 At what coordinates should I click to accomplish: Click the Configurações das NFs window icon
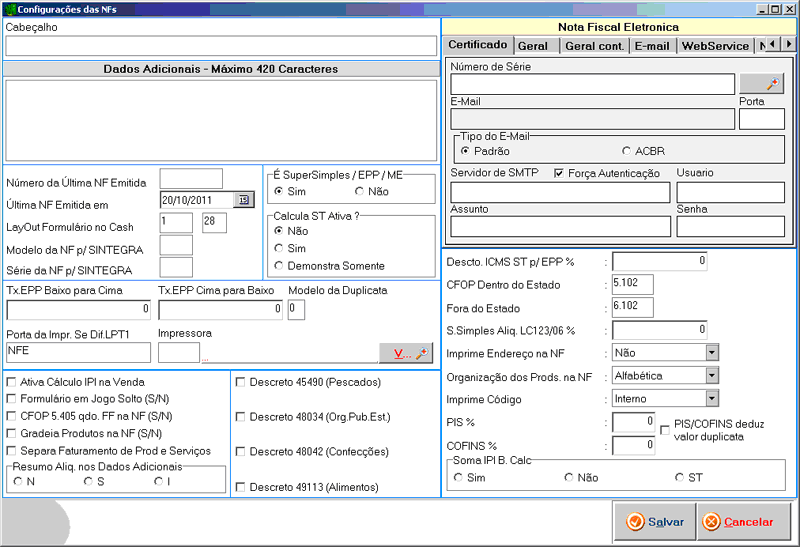click(9, 8)
